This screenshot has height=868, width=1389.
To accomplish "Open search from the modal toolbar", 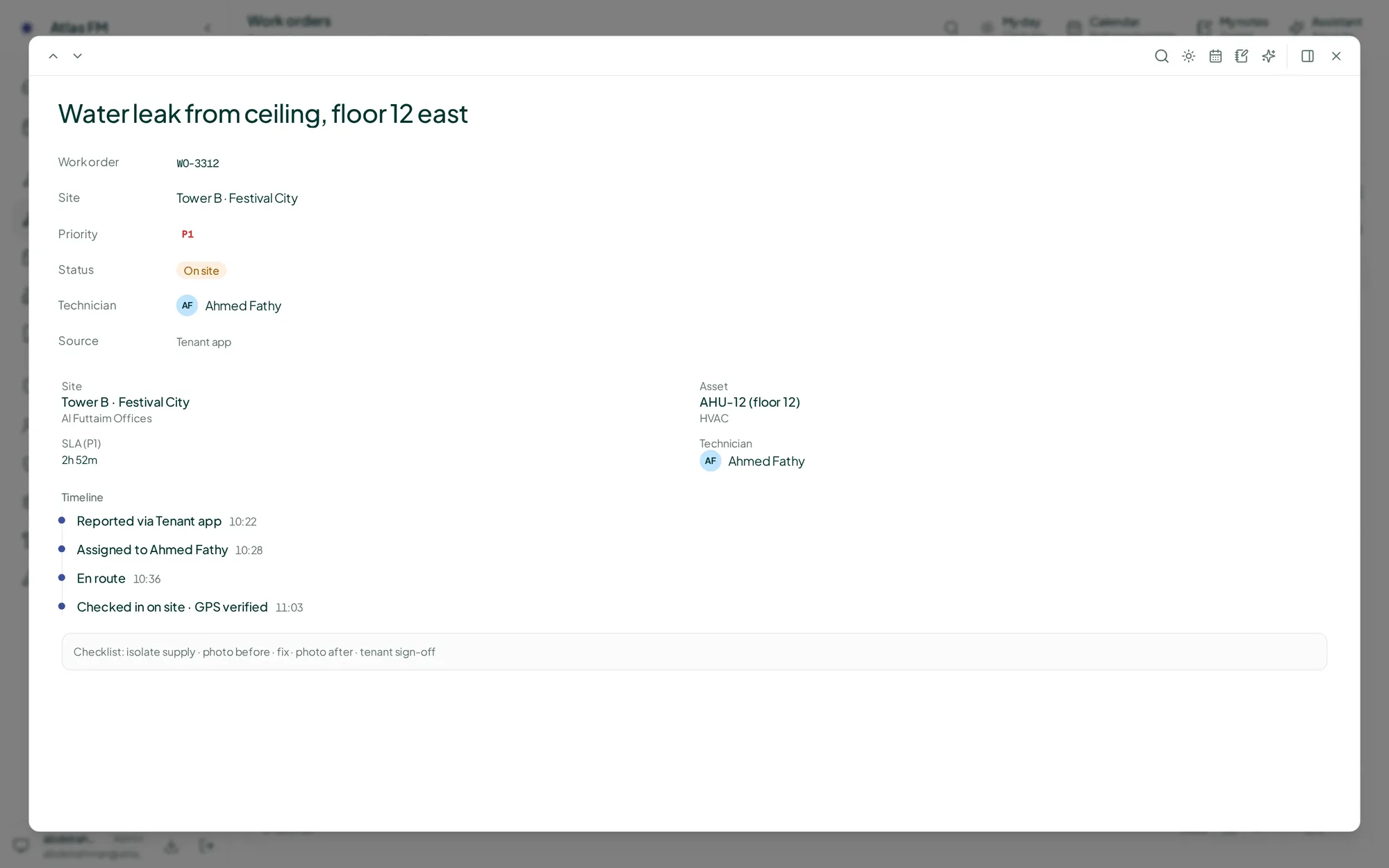I will (1161, 56).
